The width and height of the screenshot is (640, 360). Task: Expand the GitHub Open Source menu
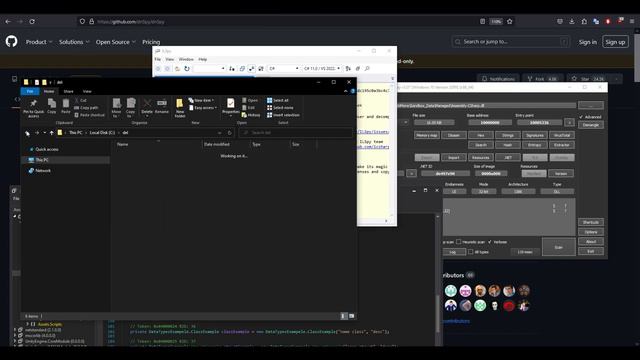coord(116,42)
